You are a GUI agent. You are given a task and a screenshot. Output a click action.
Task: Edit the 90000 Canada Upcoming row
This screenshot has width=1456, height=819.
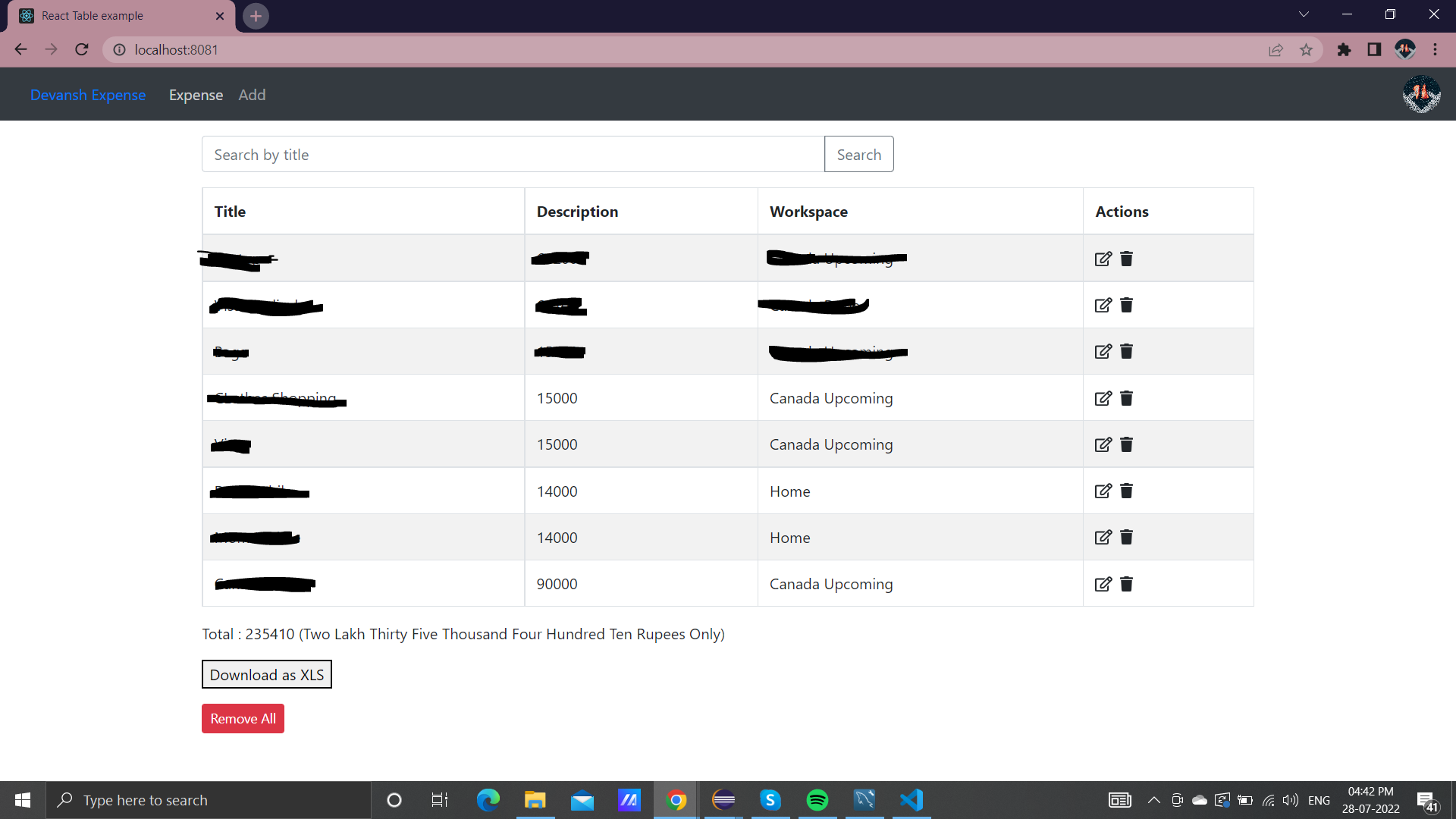[1103, 584]
